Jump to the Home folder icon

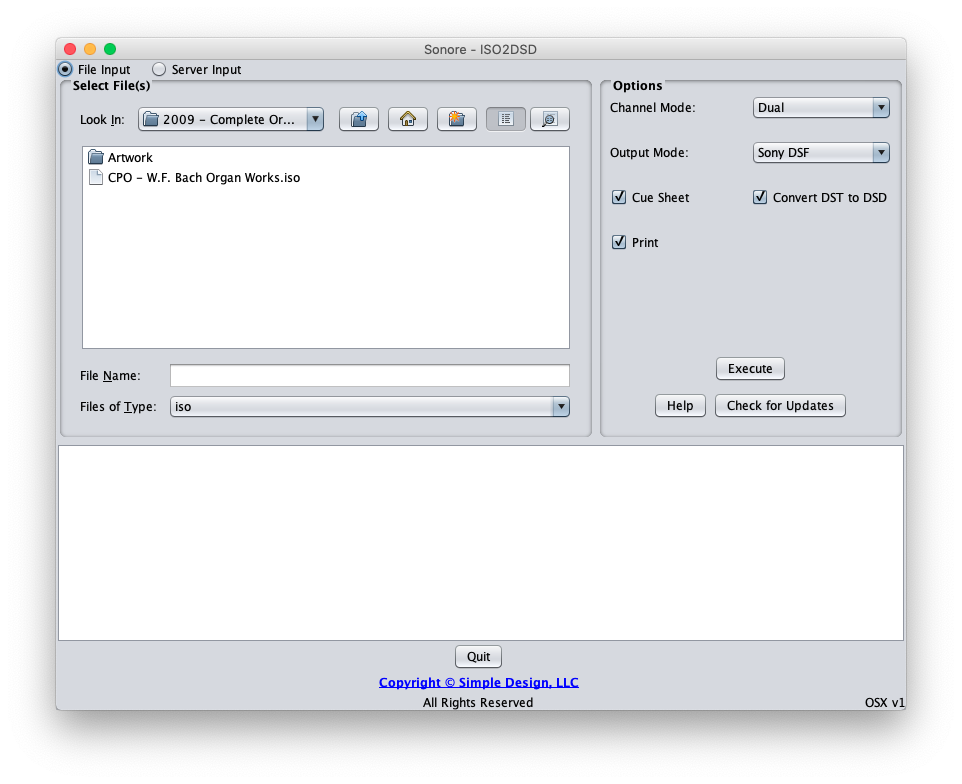pyautogui.click(x=407, y=119)
